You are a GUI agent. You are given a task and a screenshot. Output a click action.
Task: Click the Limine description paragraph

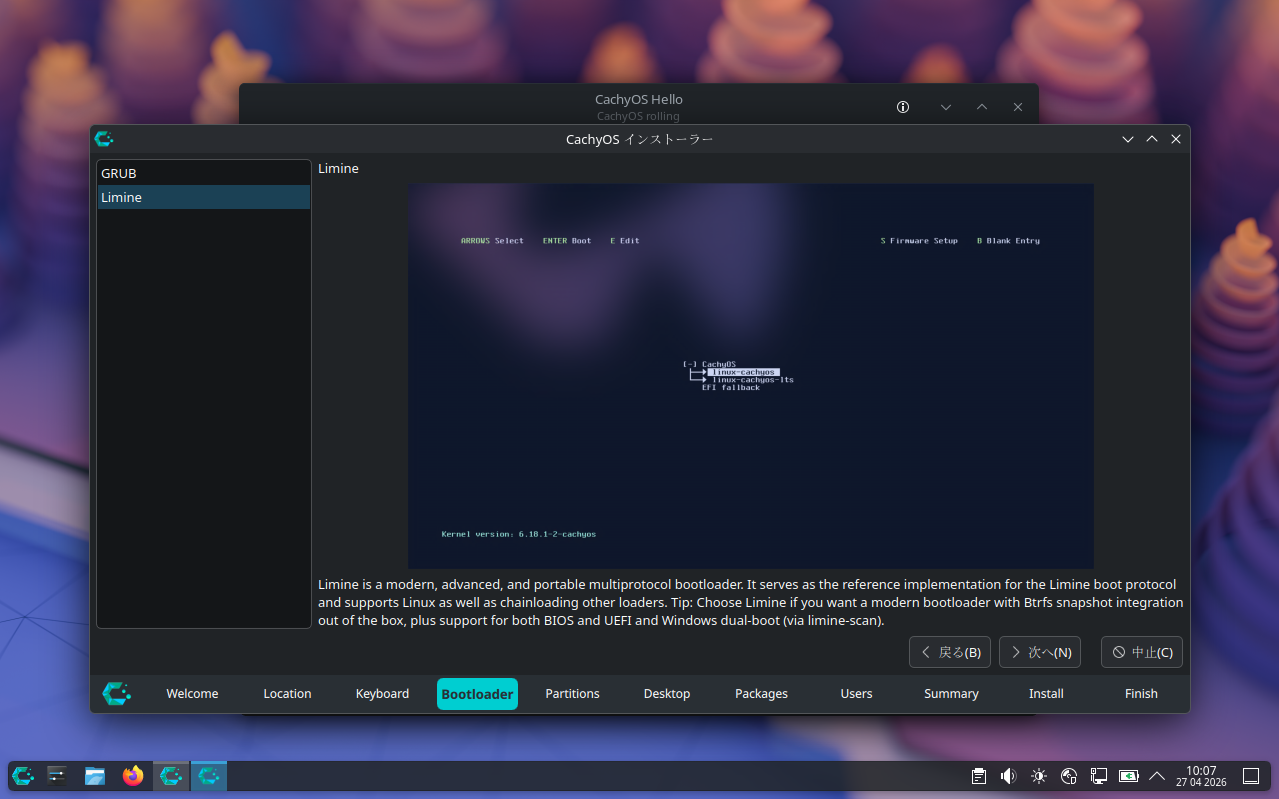point(751,603)
